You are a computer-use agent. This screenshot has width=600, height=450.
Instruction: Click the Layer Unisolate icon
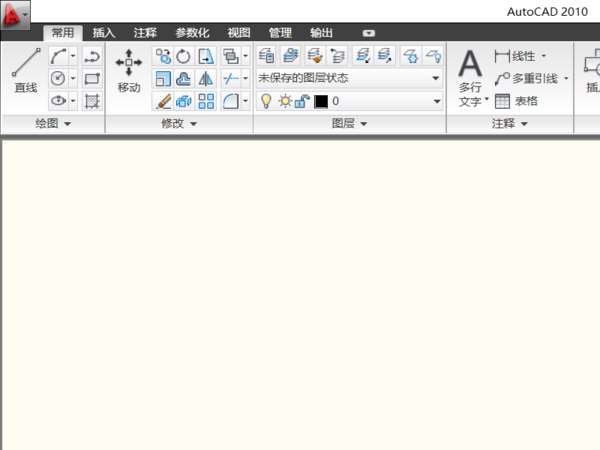(x=384, y=55)
